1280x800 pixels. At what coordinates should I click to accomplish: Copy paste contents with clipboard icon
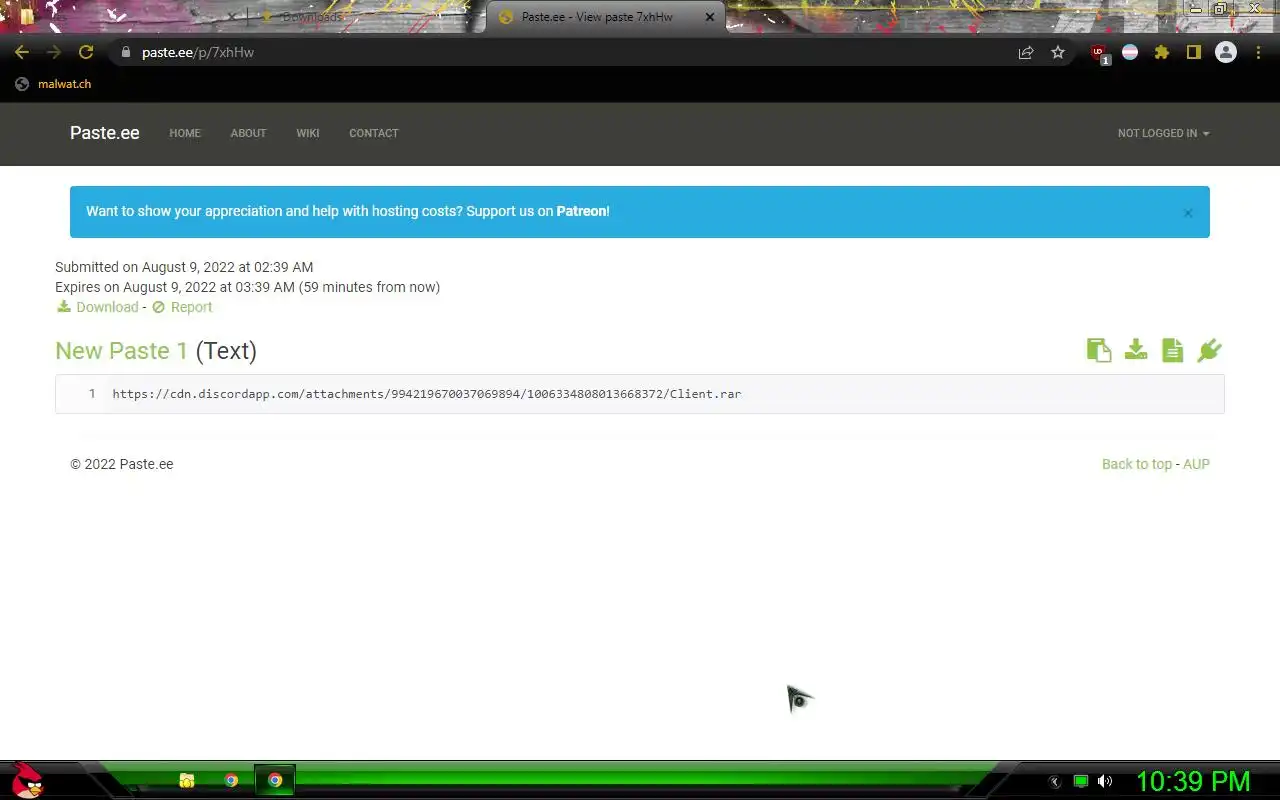(x=1099, y=350)
